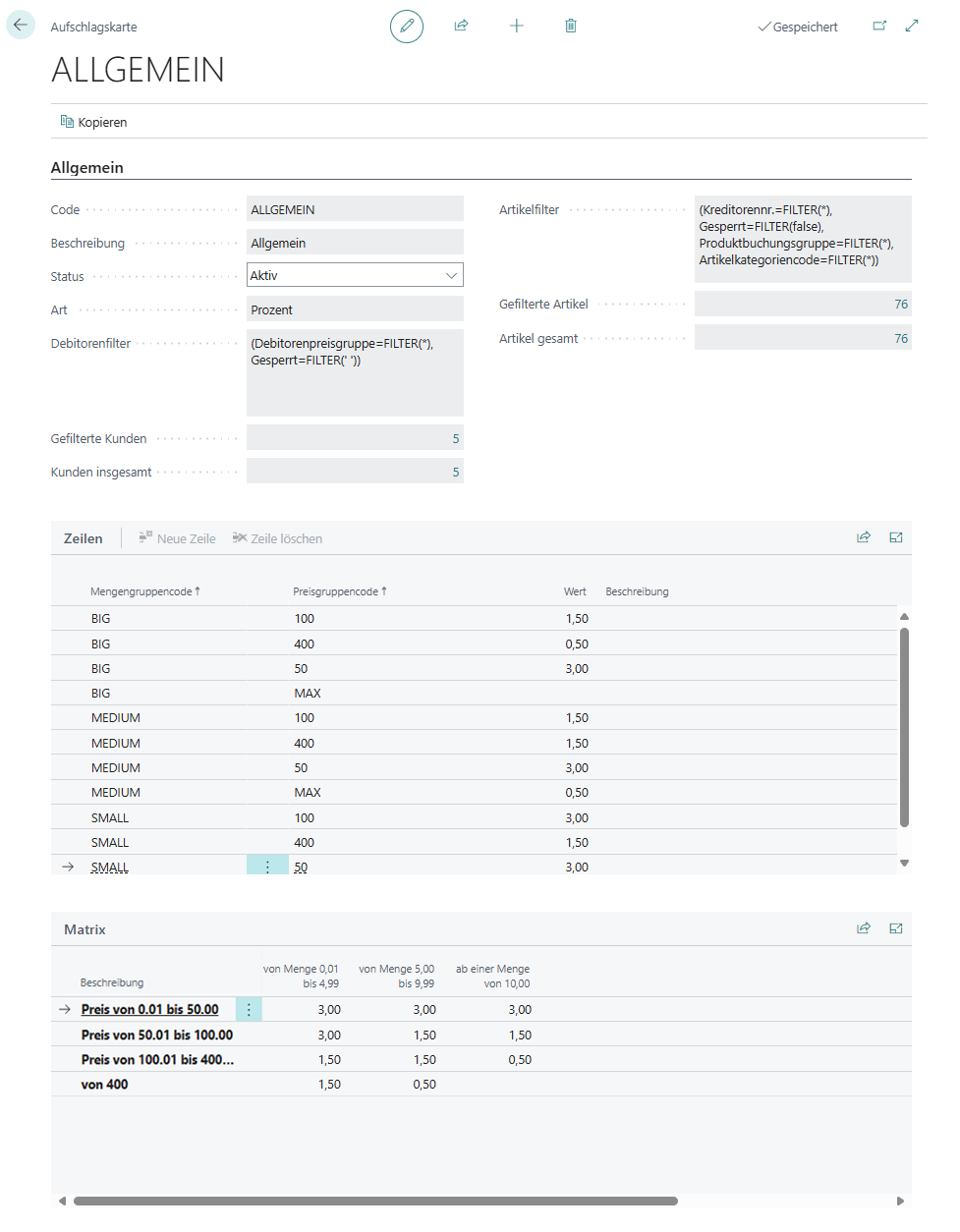Open page in new window icon

click(x=879, y=27)
